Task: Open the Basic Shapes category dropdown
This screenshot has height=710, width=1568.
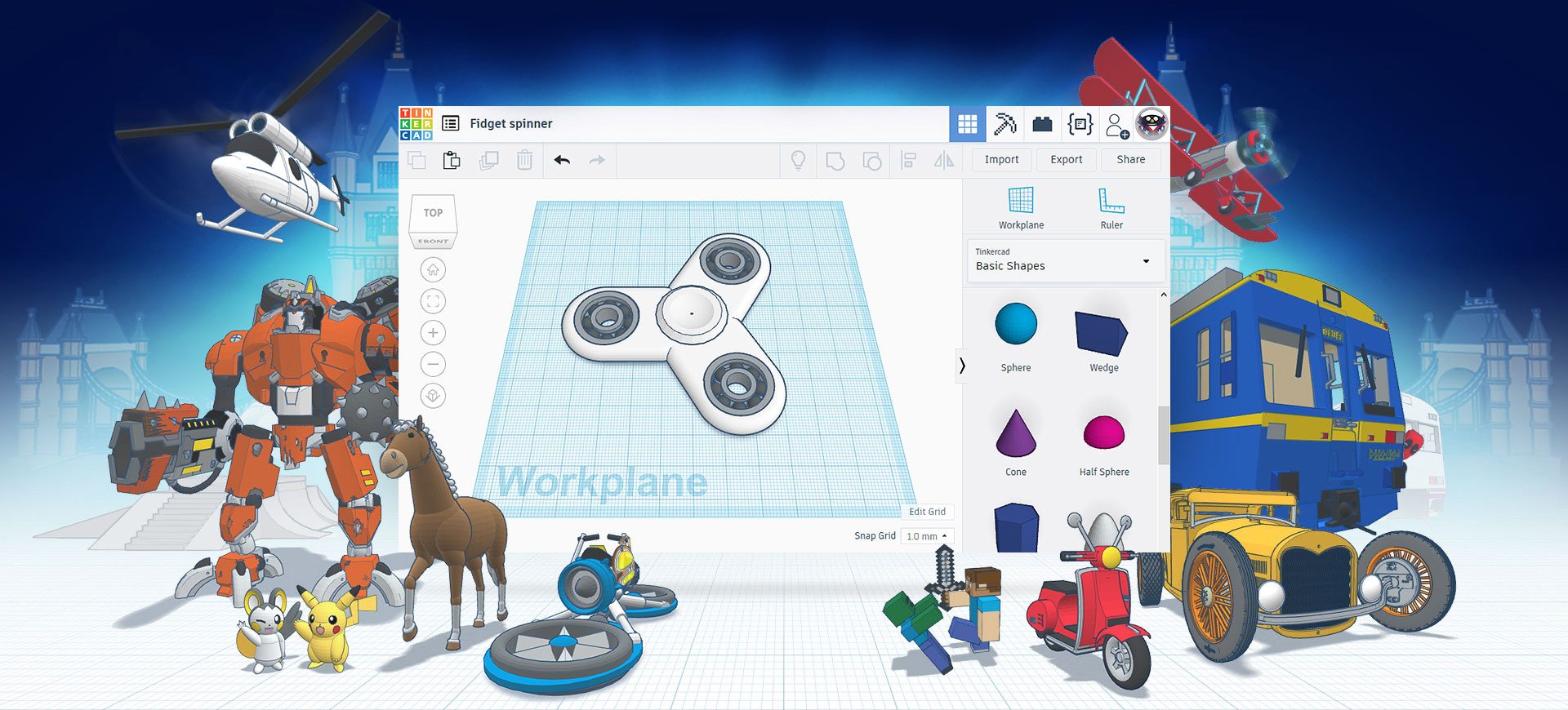Action: 1066,260
